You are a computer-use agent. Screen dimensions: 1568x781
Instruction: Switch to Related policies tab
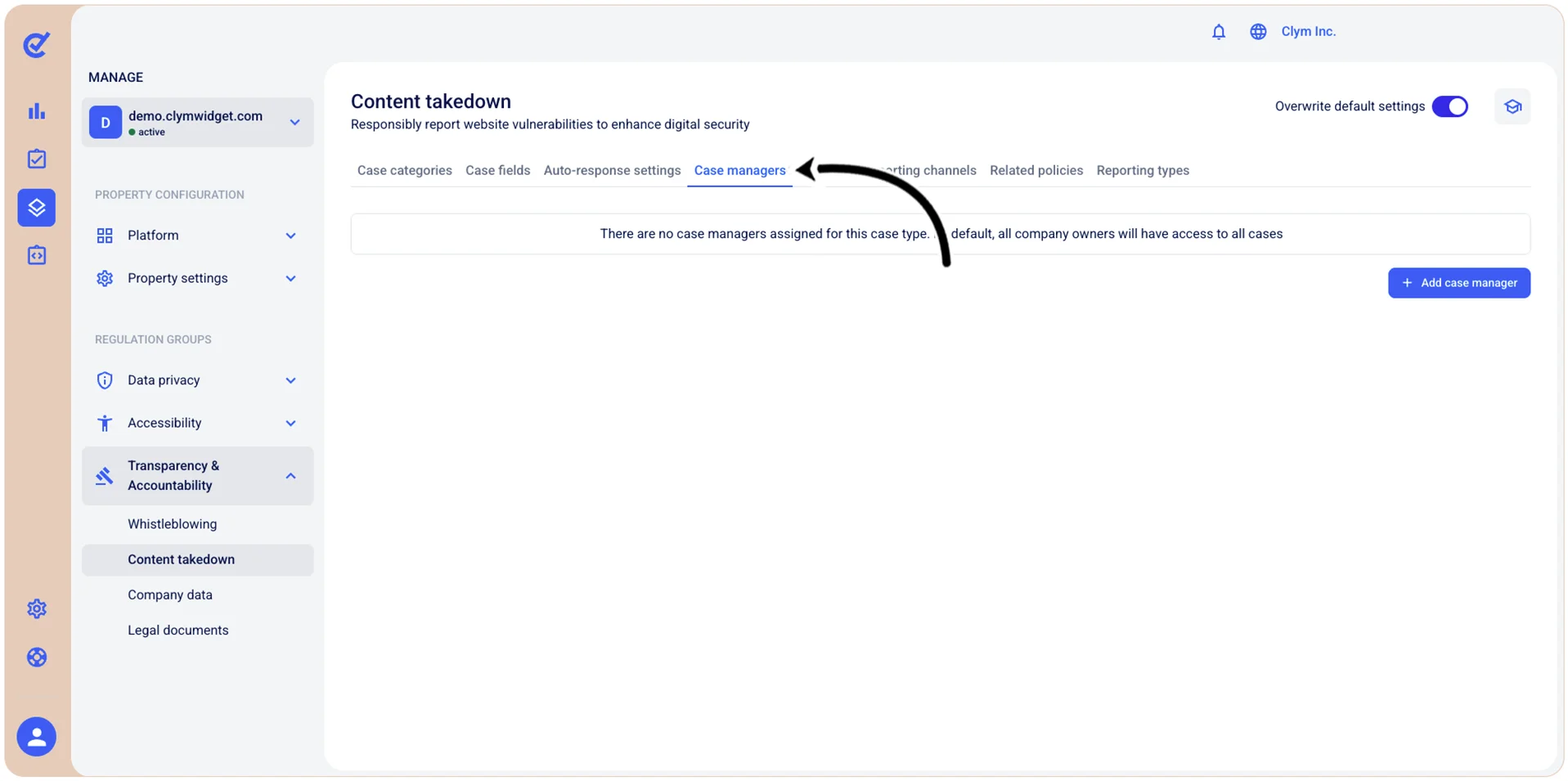click(1036, 170)
